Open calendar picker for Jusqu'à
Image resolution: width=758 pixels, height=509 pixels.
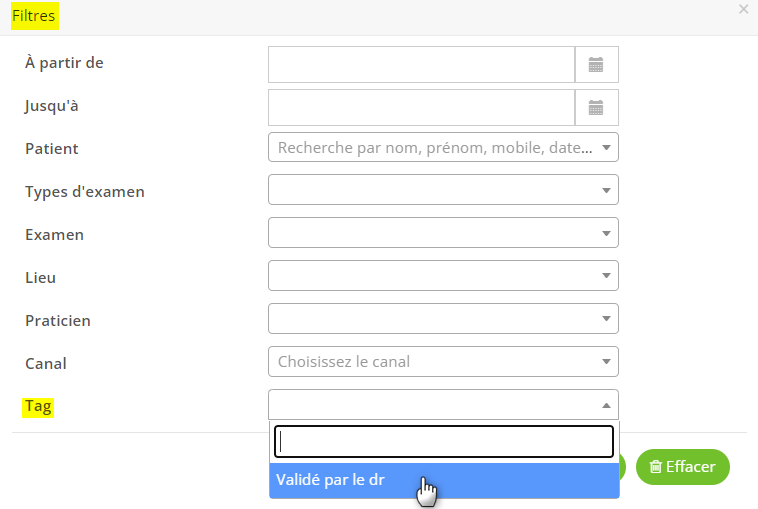coord(596,108)
